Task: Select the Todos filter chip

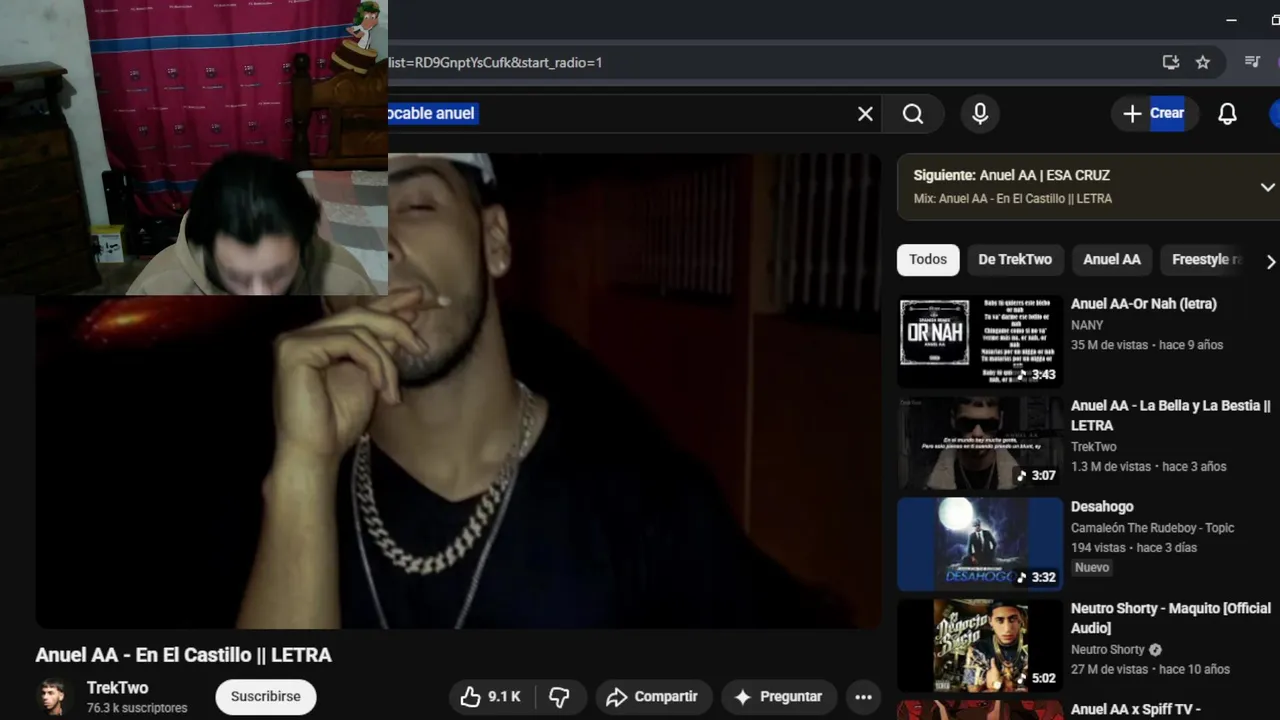Action: (x=928, y=260)
